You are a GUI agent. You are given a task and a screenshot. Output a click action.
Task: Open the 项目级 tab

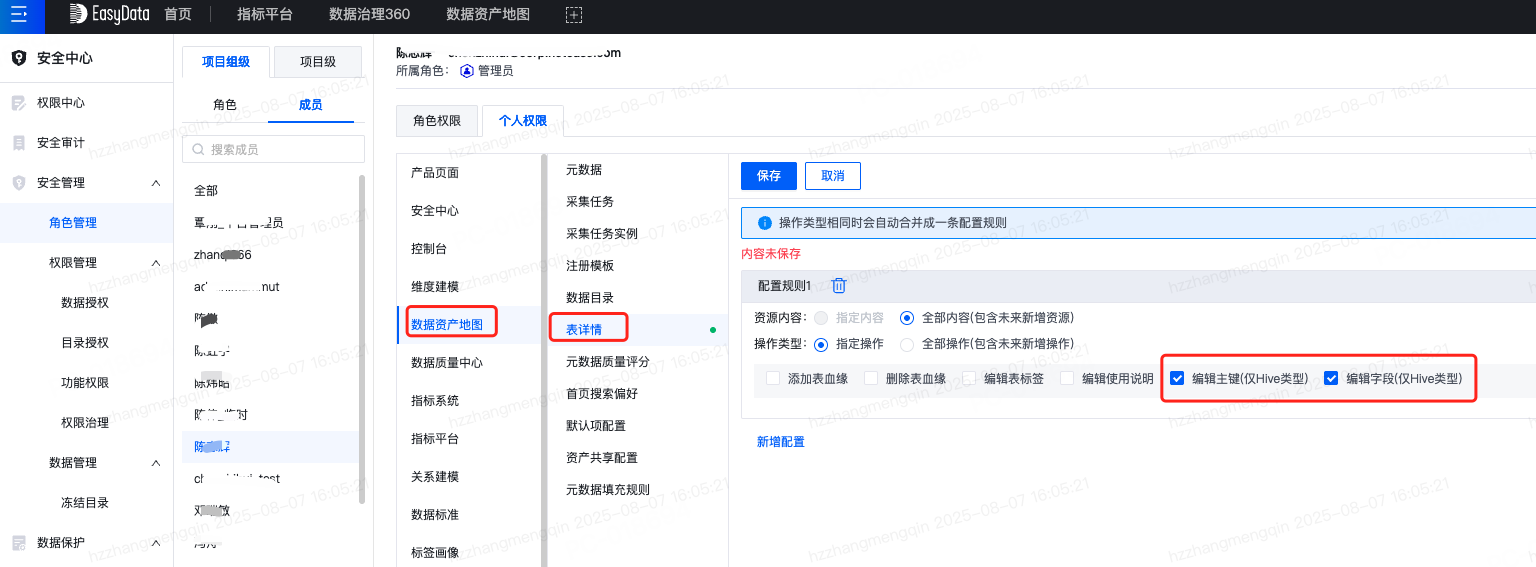[x=317, y=62]
